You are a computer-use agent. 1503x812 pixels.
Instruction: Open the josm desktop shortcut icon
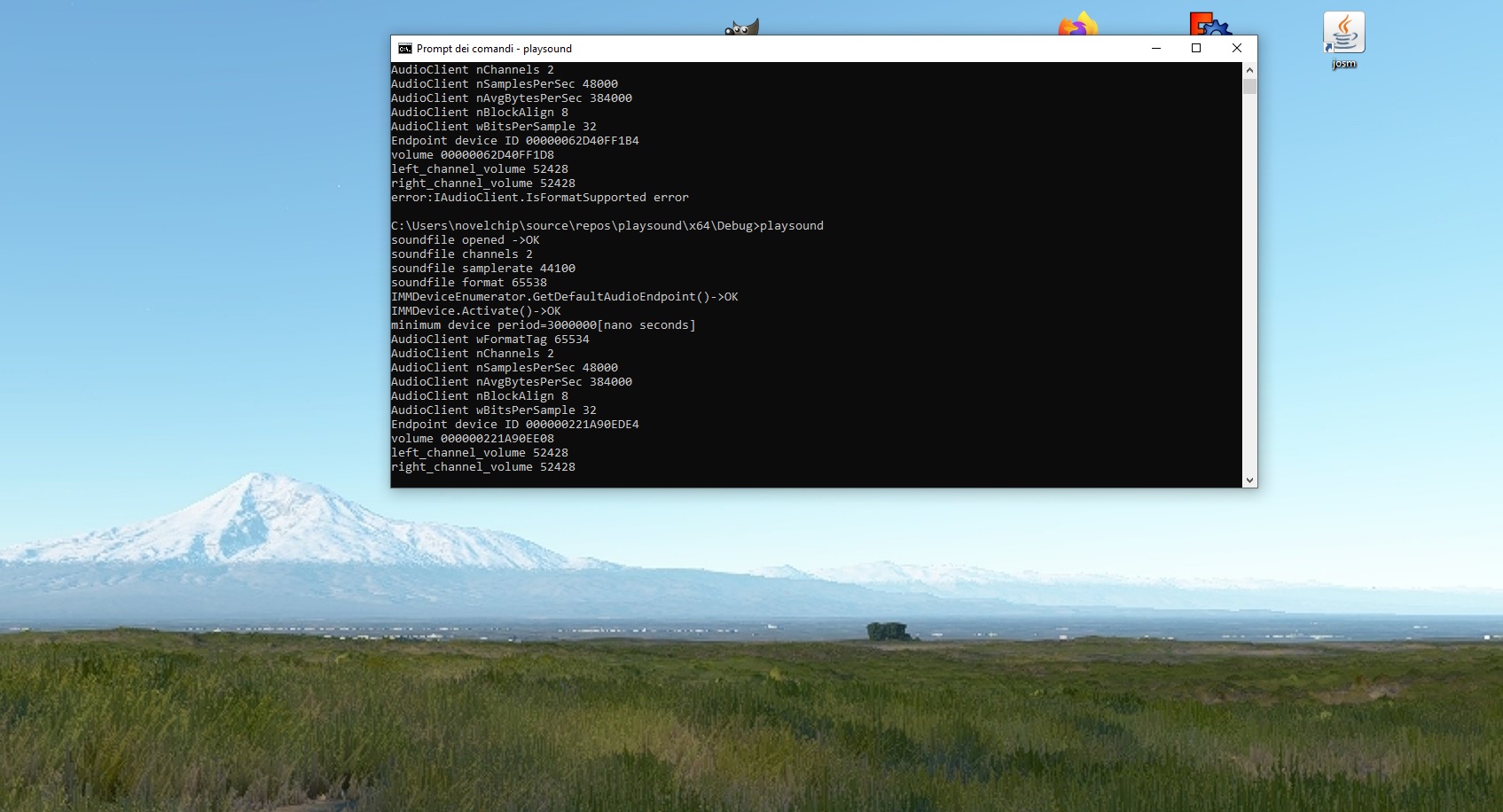pyautogui.click(x=1344, y=33)
